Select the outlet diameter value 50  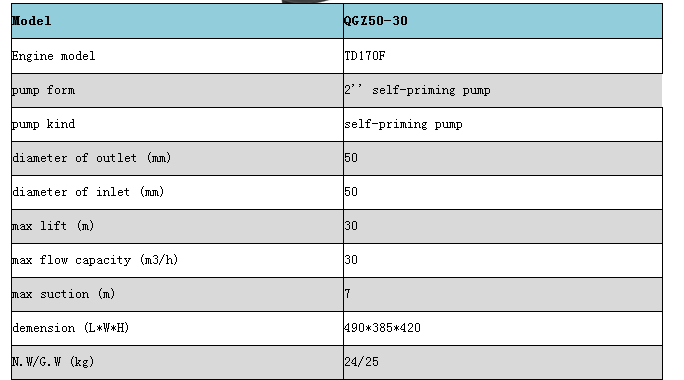pyautogui.click(x=351, y=158)
